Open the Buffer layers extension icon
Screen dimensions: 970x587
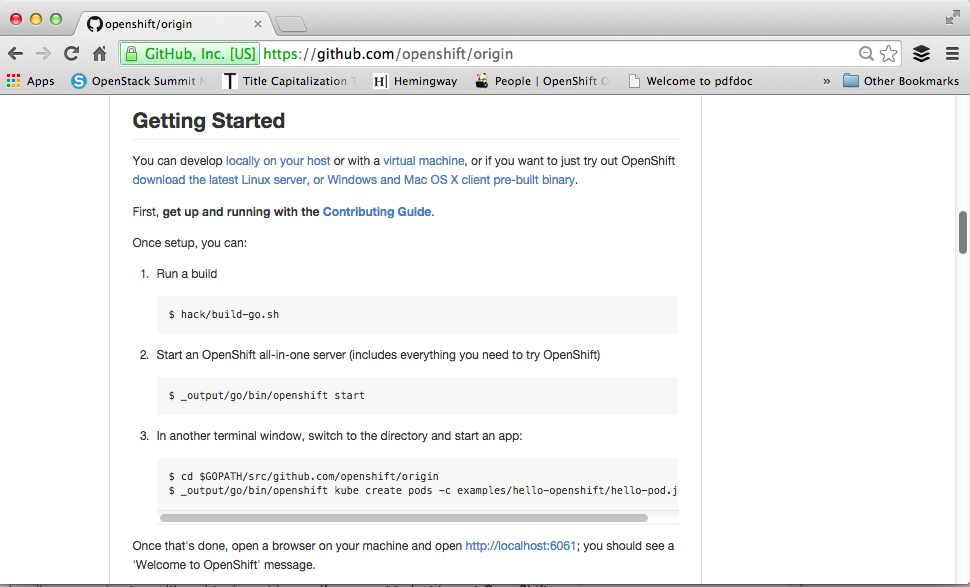point(921,54)
